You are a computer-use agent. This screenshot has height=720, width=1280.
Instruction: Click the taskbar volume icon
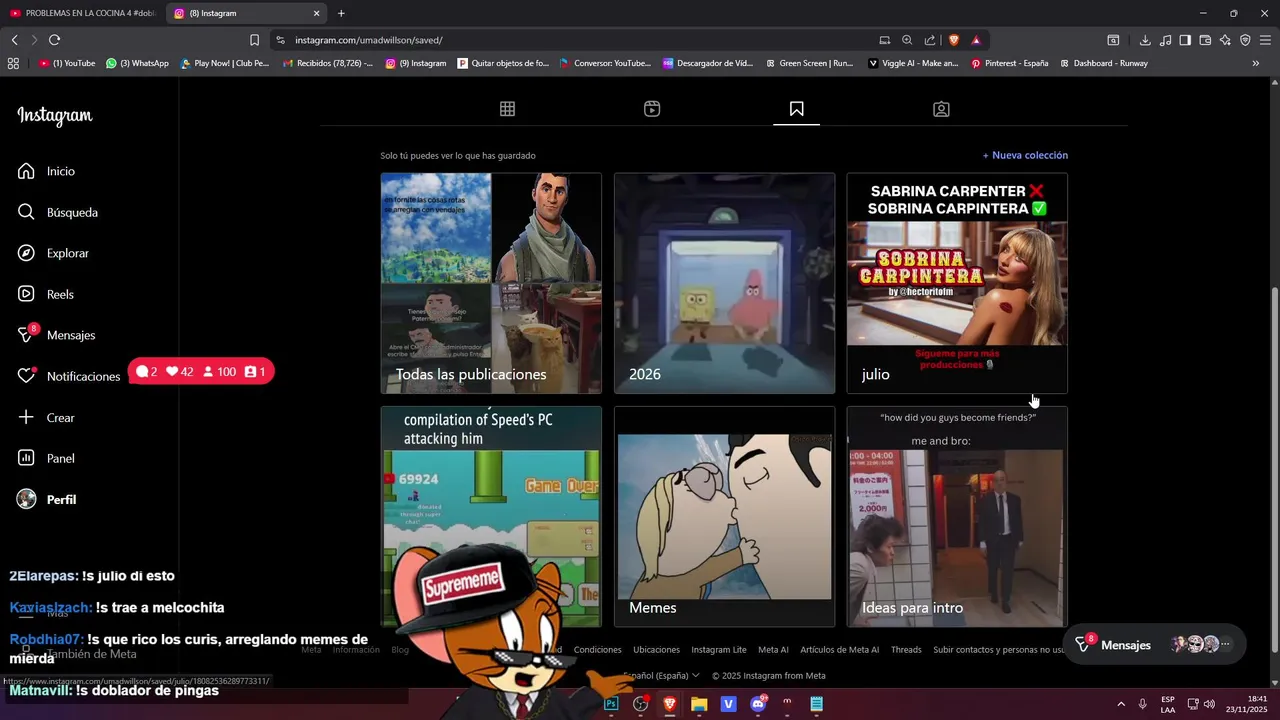(x=1209, y=704)
